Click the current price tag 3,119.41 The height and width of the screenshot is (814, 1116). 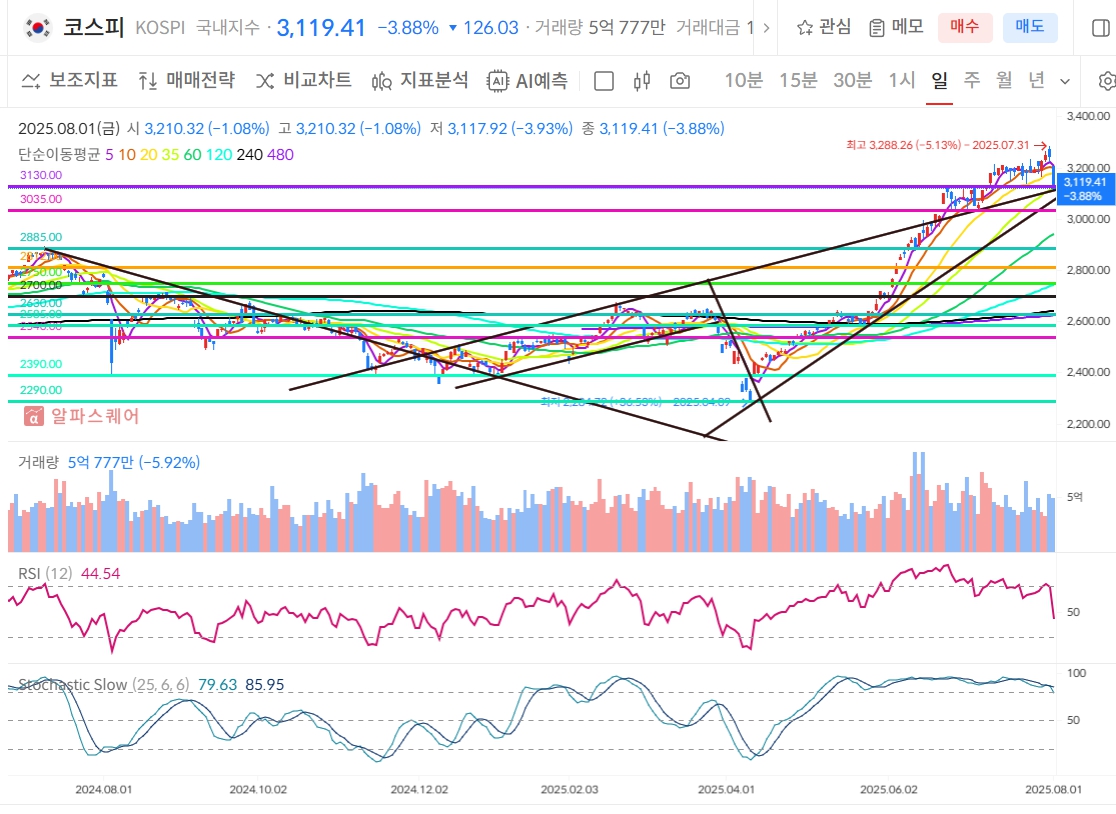1085,189
